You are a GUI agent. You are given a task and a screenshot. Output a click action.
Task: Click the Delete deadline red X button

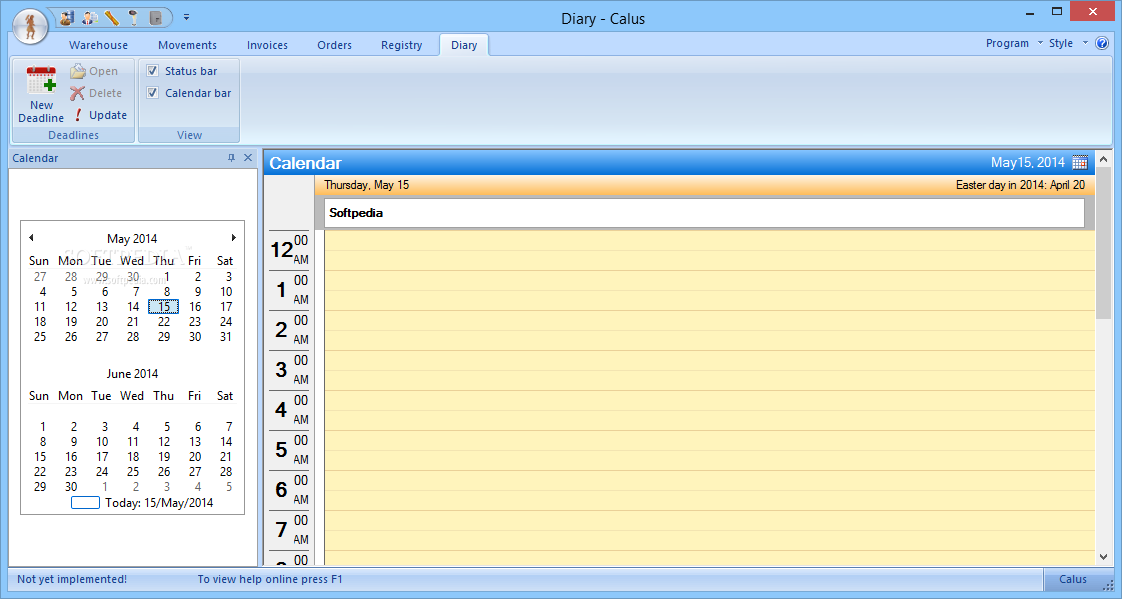pyautogui.click(x=95, y=93)
